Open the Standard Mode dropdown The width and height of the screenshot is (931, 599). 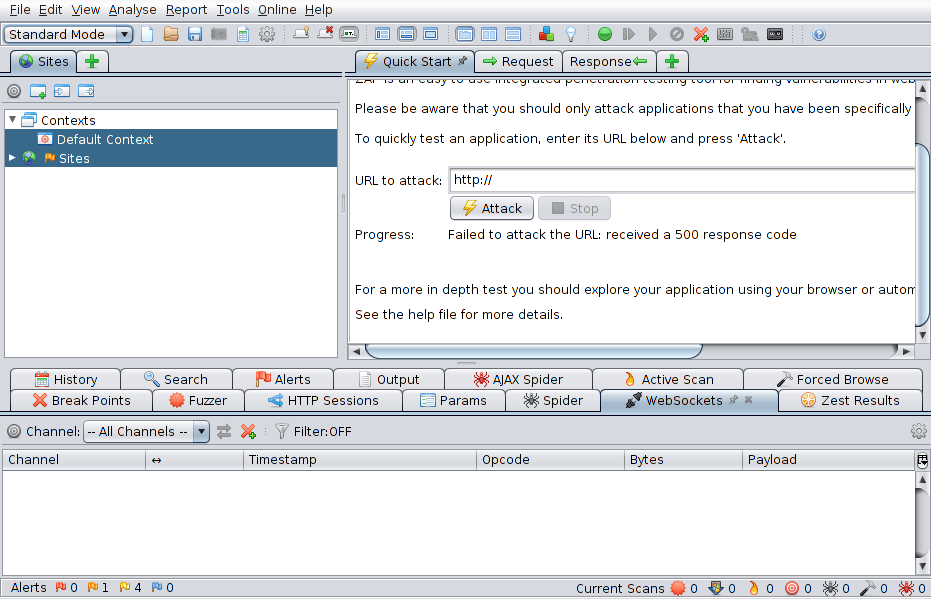[123, 34]
